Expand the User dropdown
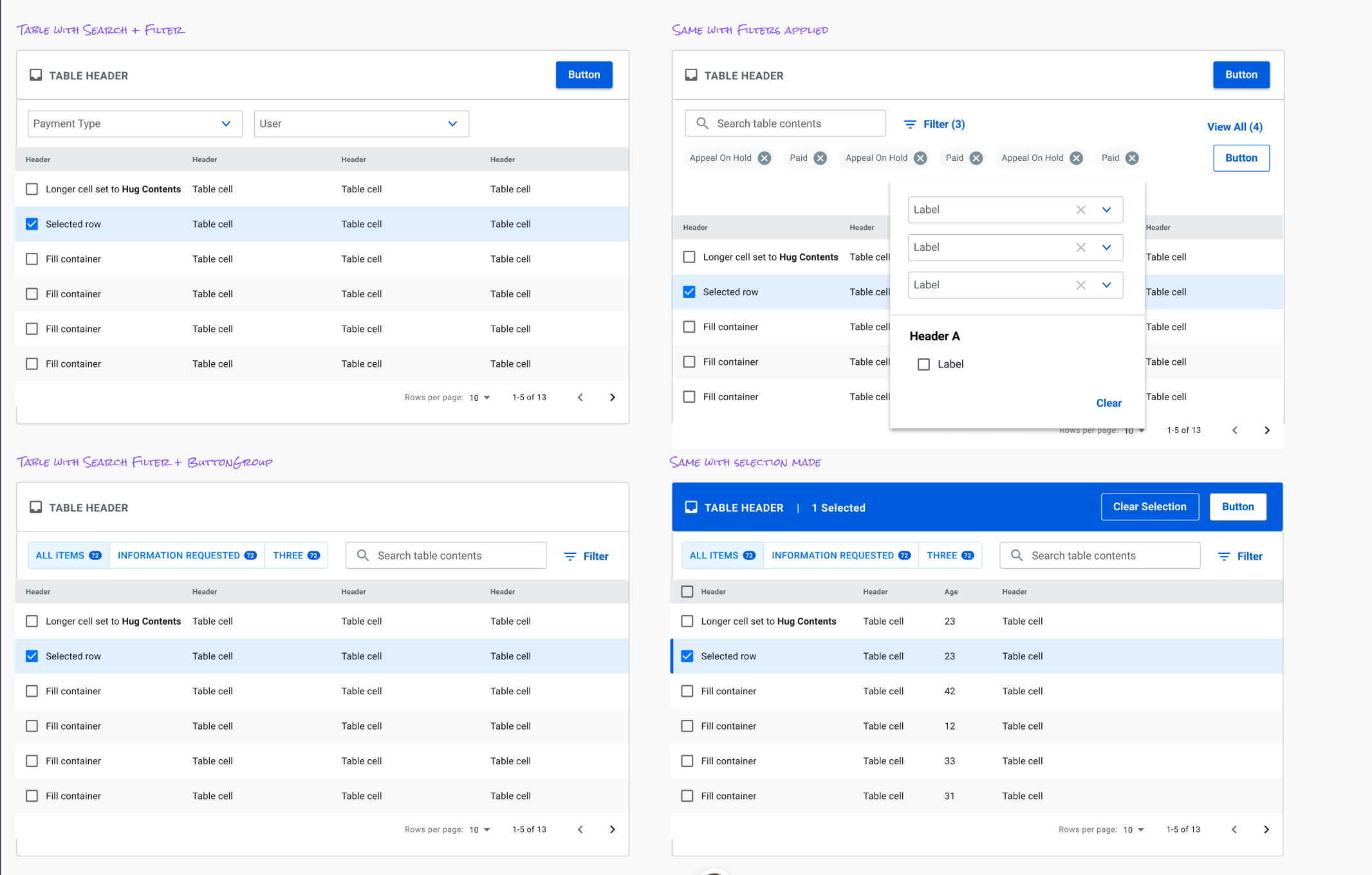The image size is (1372, 875). pyautogui.click(x=361, y=124)
